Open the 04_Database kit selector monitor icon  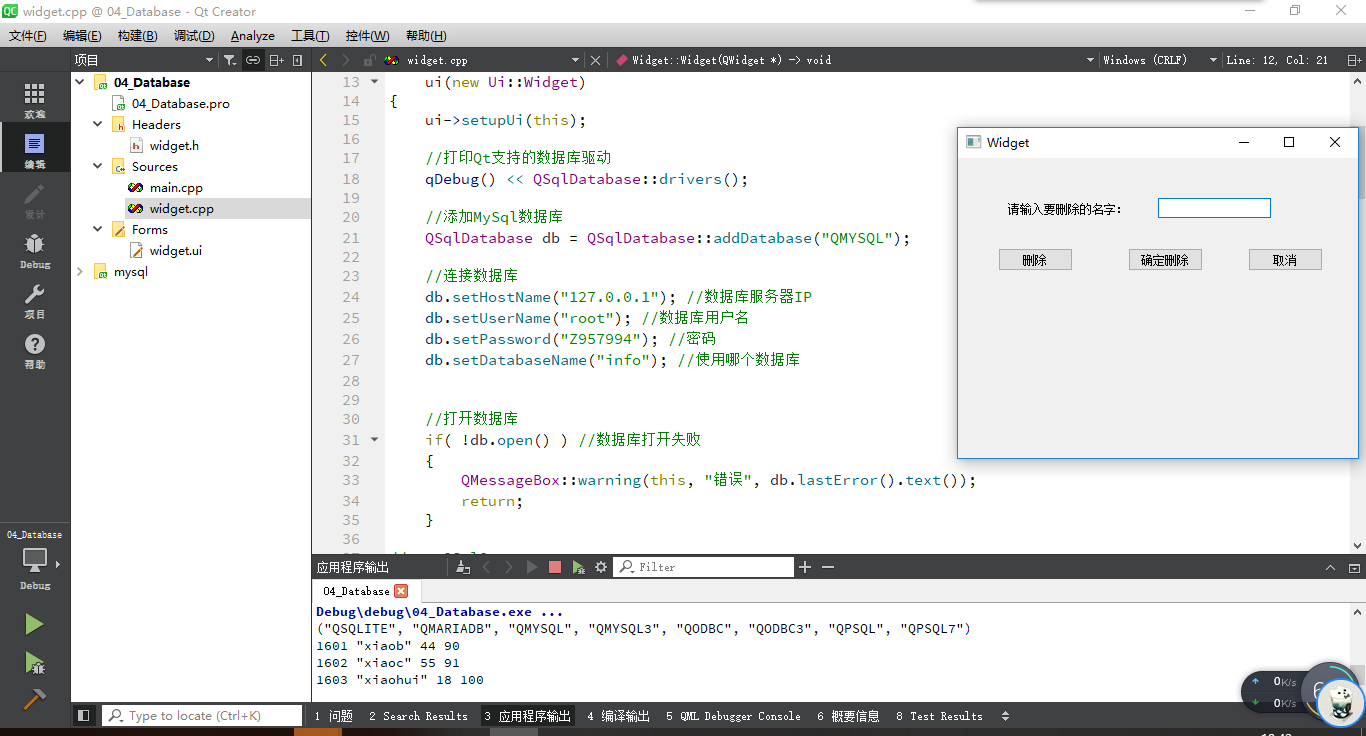coord(34,561)
